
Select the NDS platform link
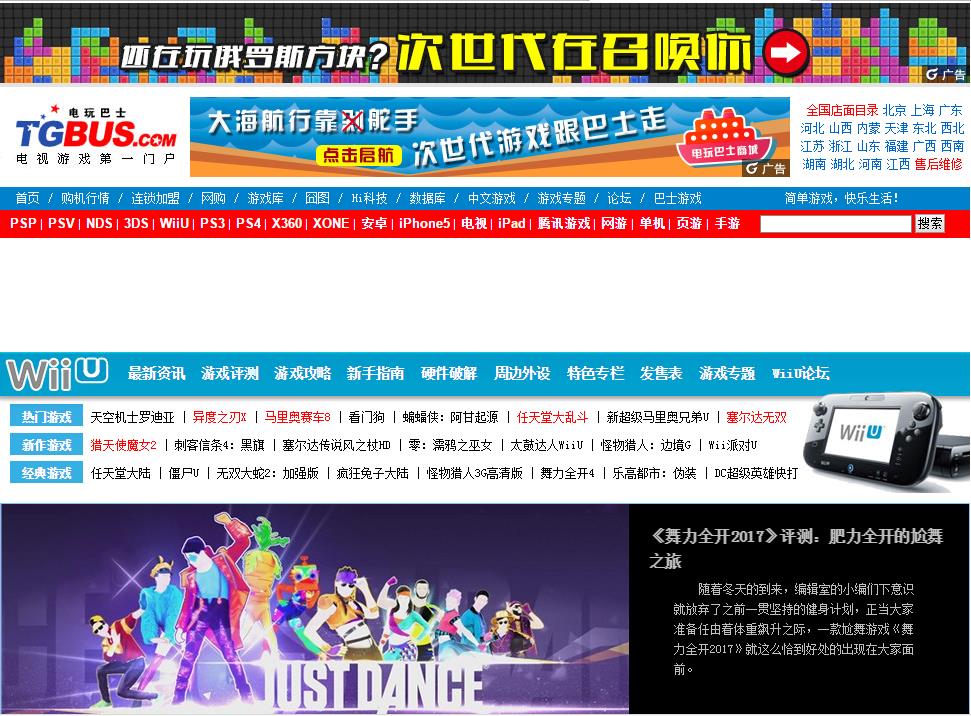pyautogui.click(x=99, y=223)
